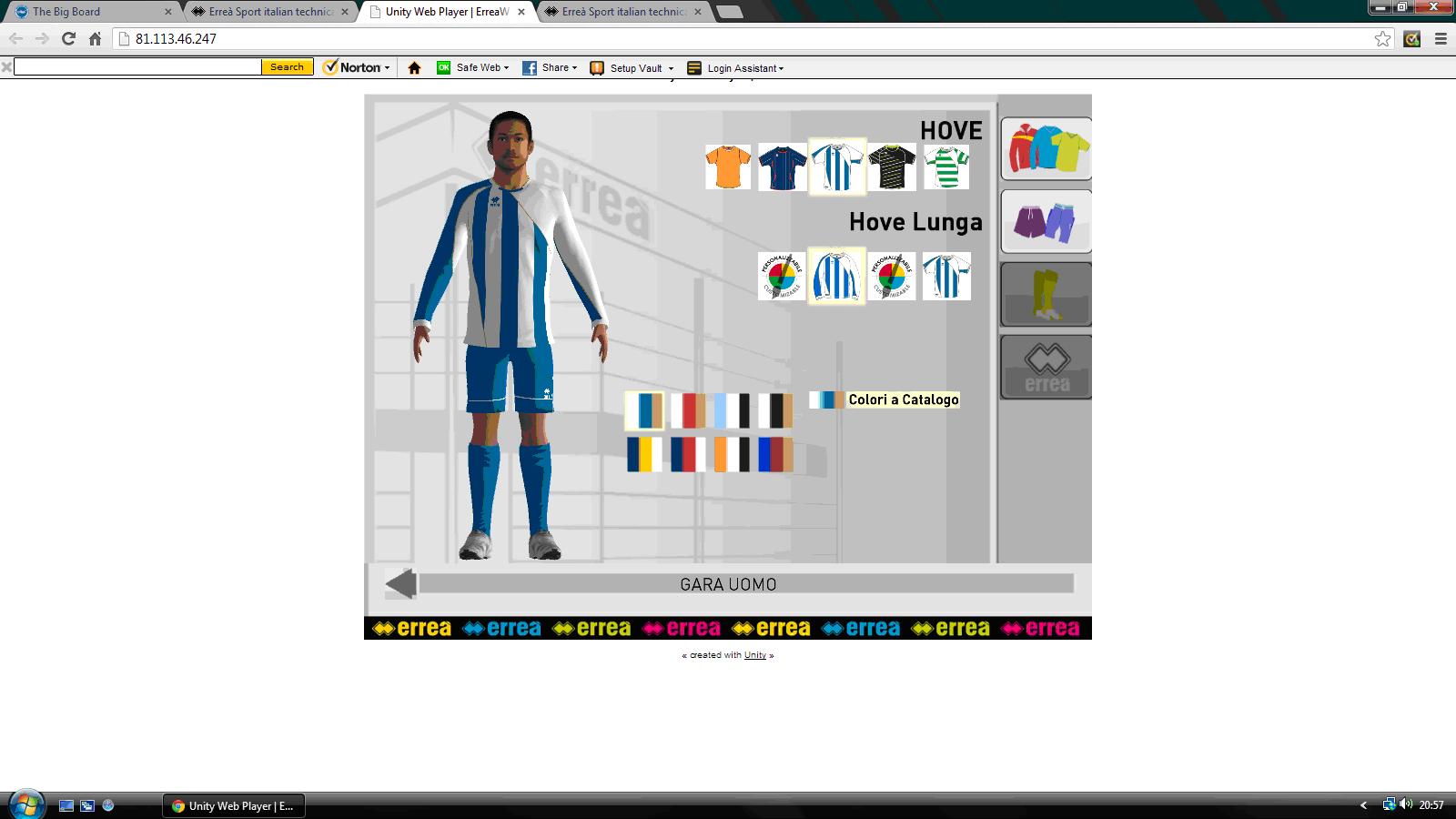This screenshot has height=819, width=1456.
Task: Click the Colori a Catalogo label
Action: pyautogui.click(x=904, y=399)
